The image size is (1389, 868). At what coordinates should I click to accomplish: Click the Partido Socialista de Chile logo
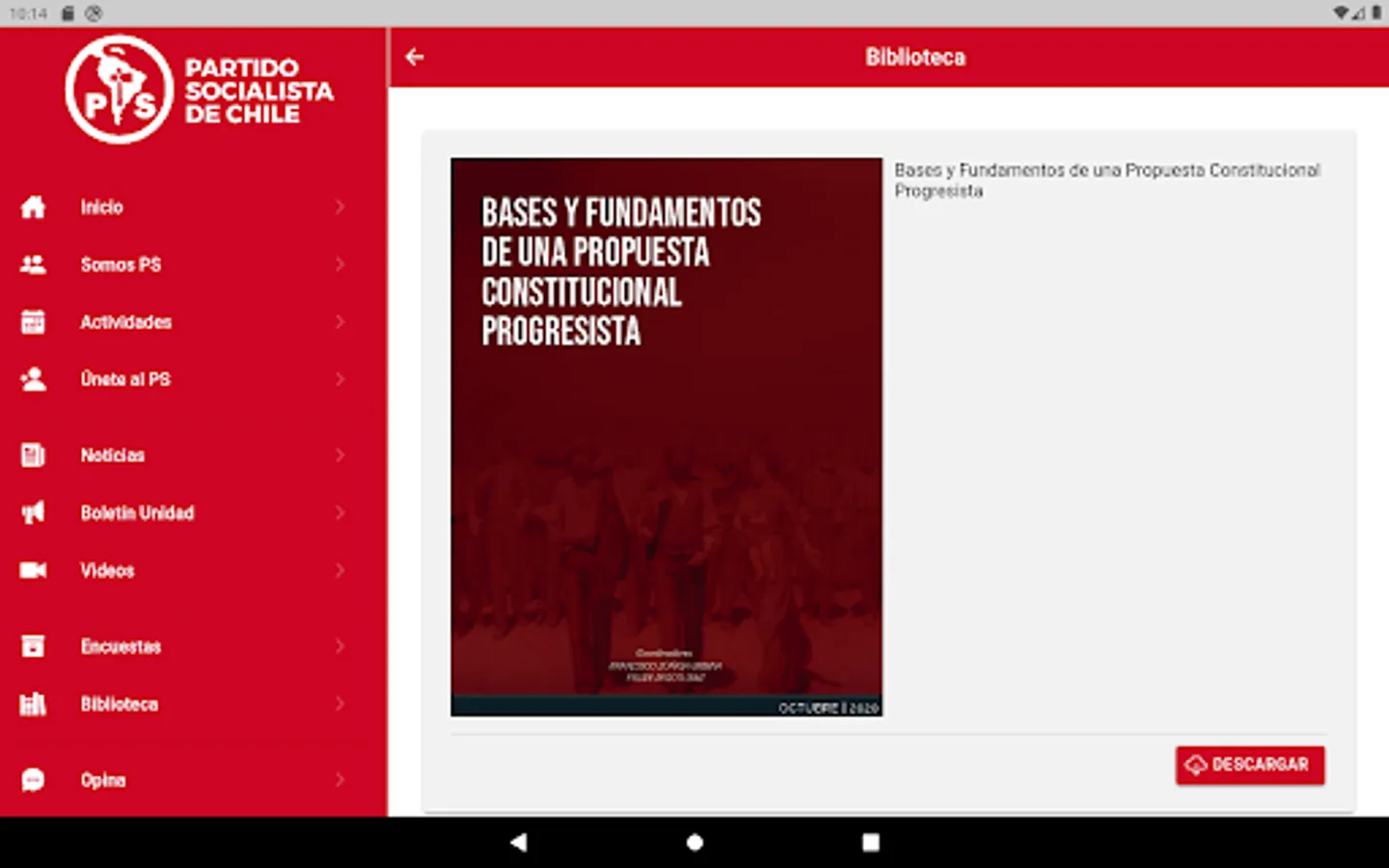(200, 90)
